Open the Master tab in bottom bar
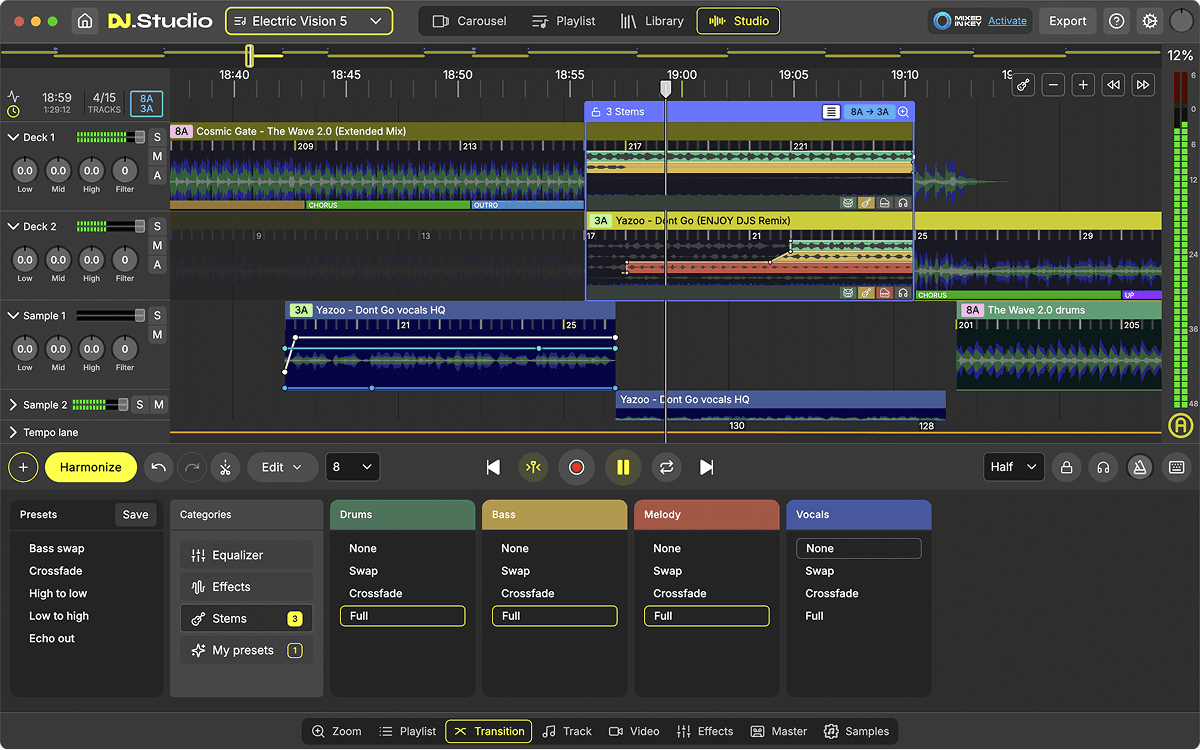Screen dimensions: 1200x750 tap(778, 731)
